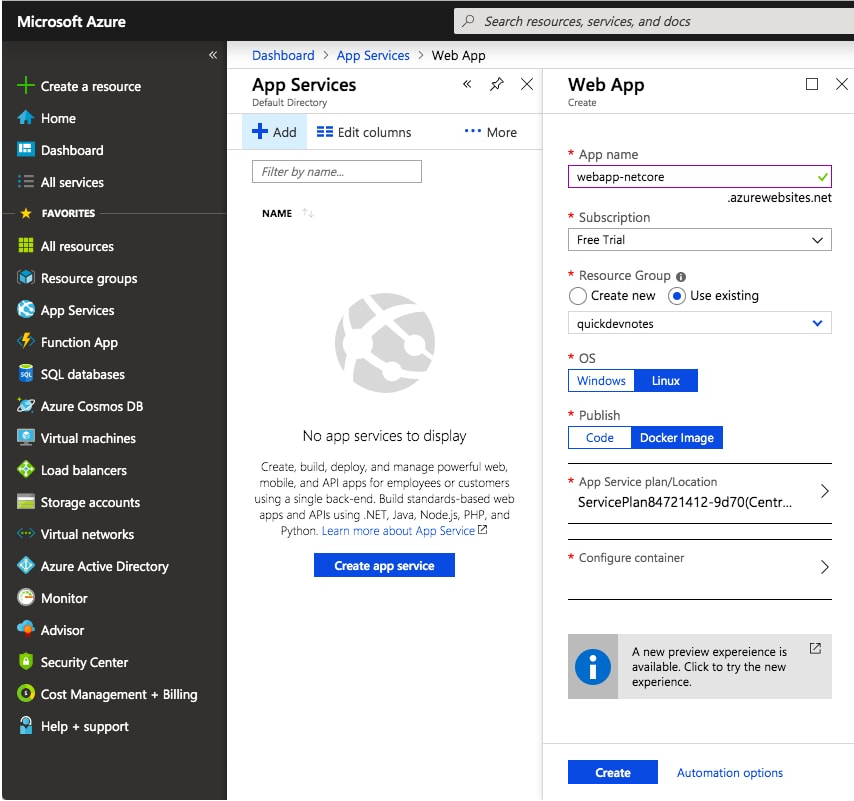The width and height of the screenshot is (854, 801).
Task: Open Security Center label in the sidebar
Action: (x=84, y=662)
